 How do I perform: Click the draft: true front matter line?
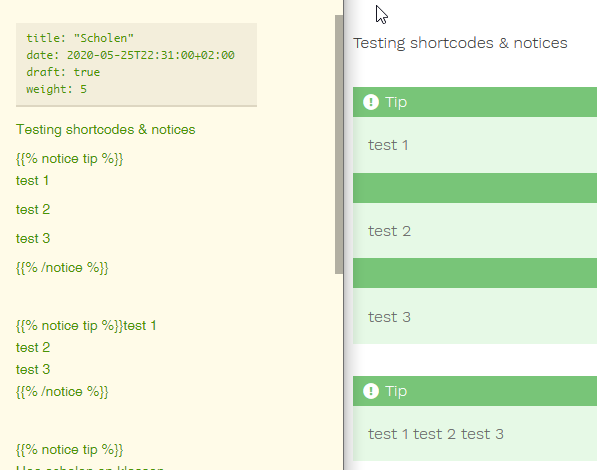(x=63, y=72)
